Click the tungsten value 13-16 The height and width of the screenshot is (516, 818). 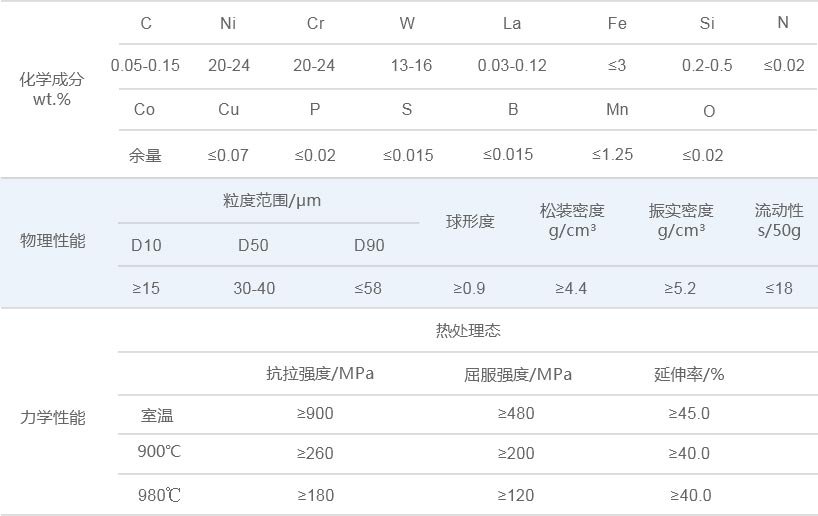411,66
